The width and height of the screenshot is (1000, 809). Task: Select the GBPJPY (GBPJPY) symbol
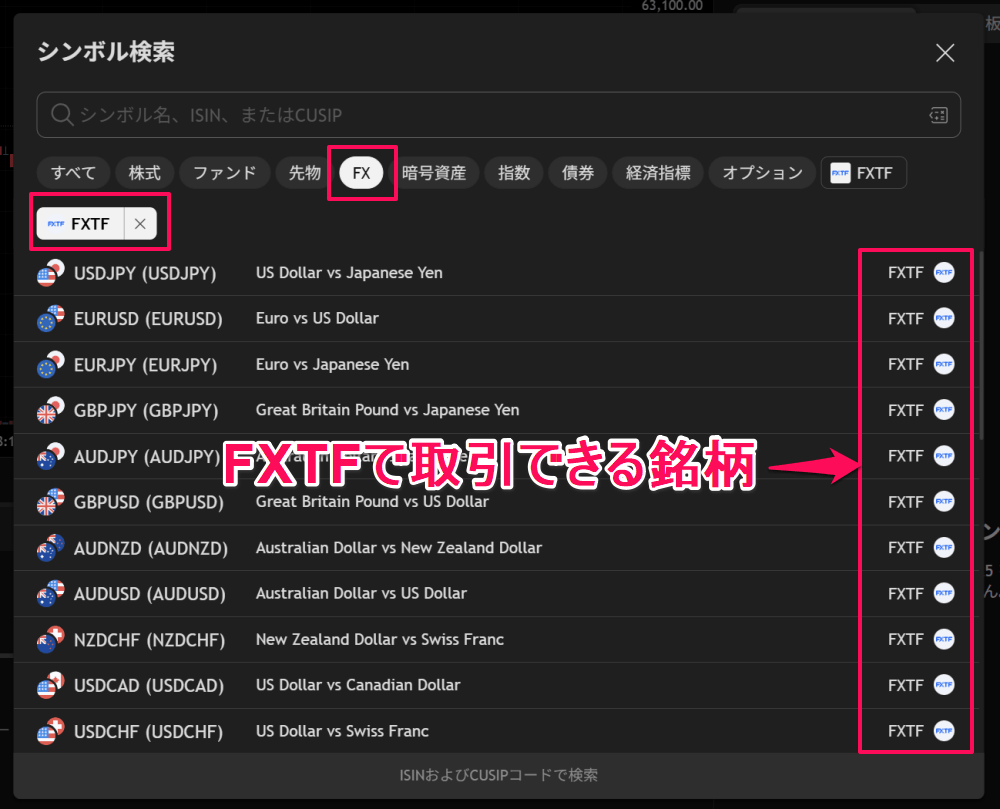146,411
